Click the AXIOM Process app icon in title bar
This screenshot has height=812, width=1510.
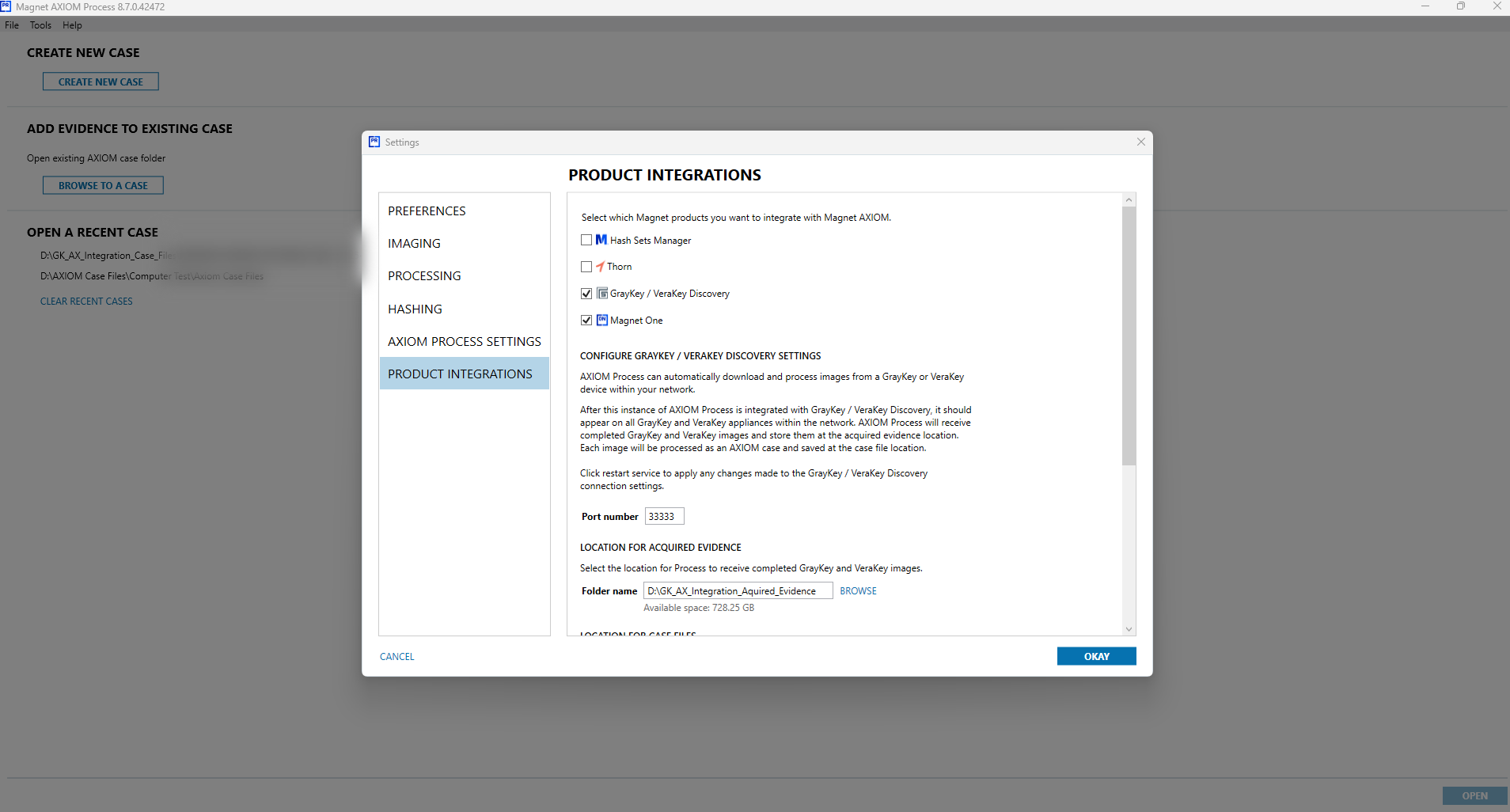pos(6,6)
